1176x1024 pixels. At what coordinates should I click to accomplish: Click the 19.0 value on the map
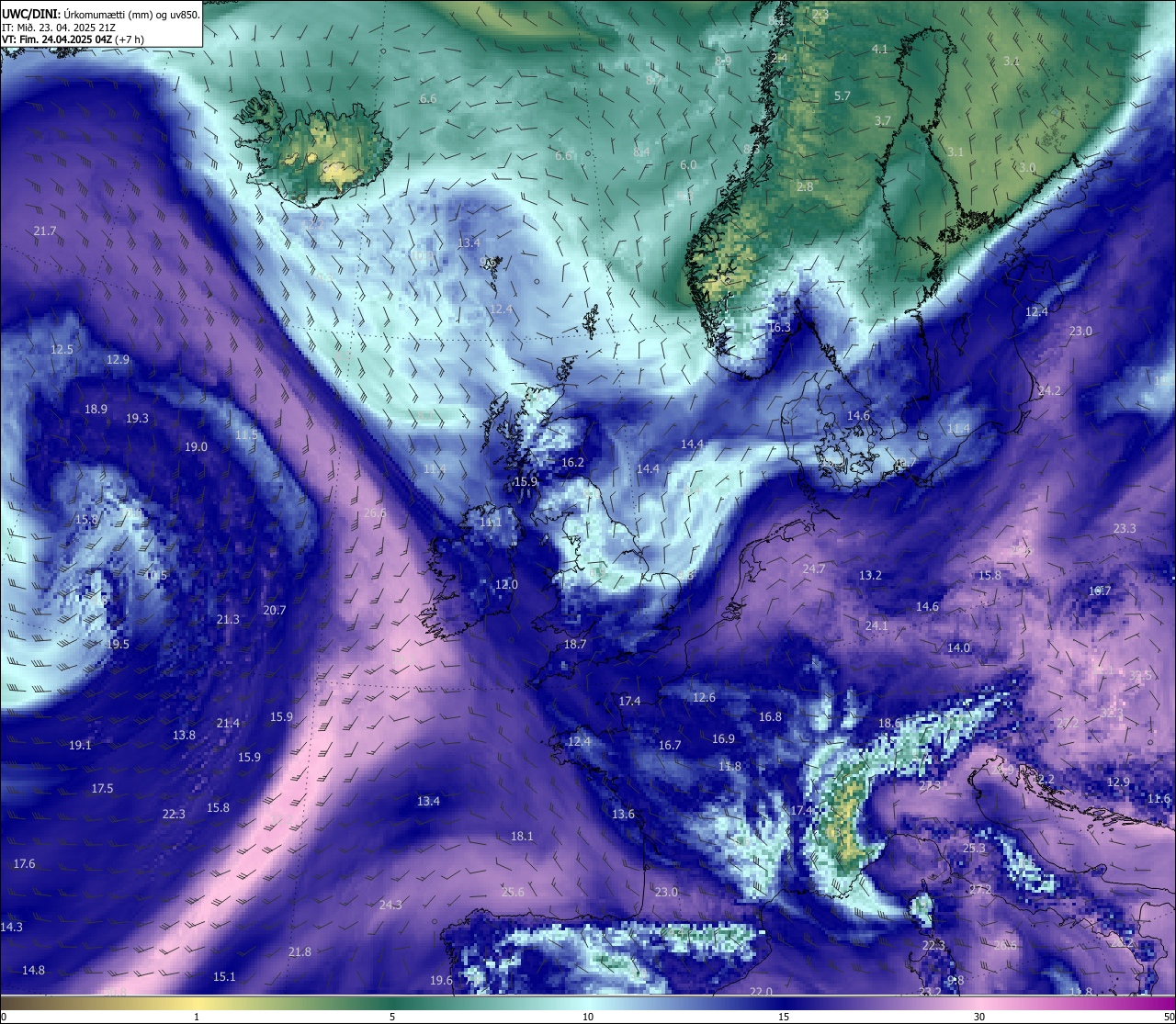[196, 447]
